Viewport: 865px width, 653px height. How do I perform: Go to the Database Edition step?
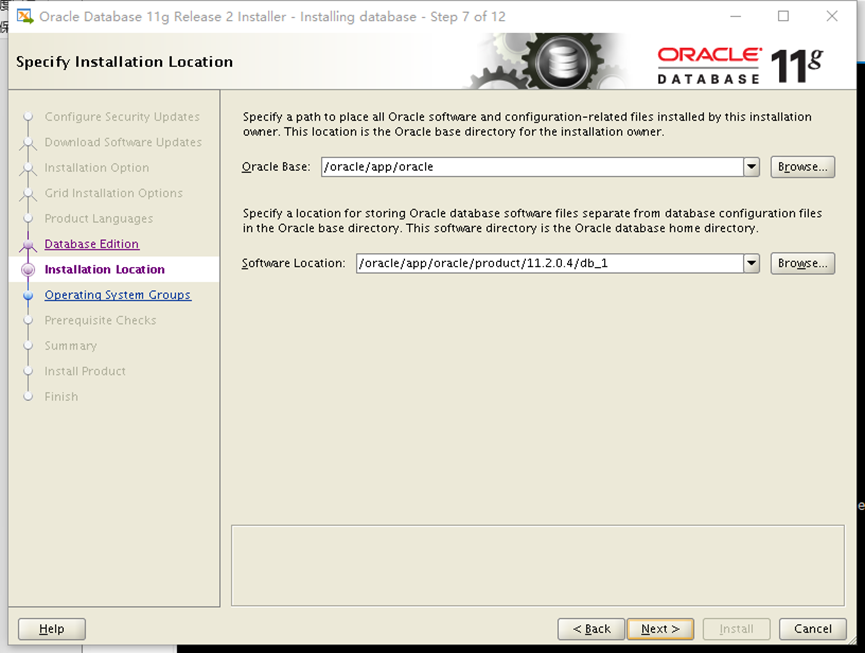pyautogui.click(x=92, y=244)
